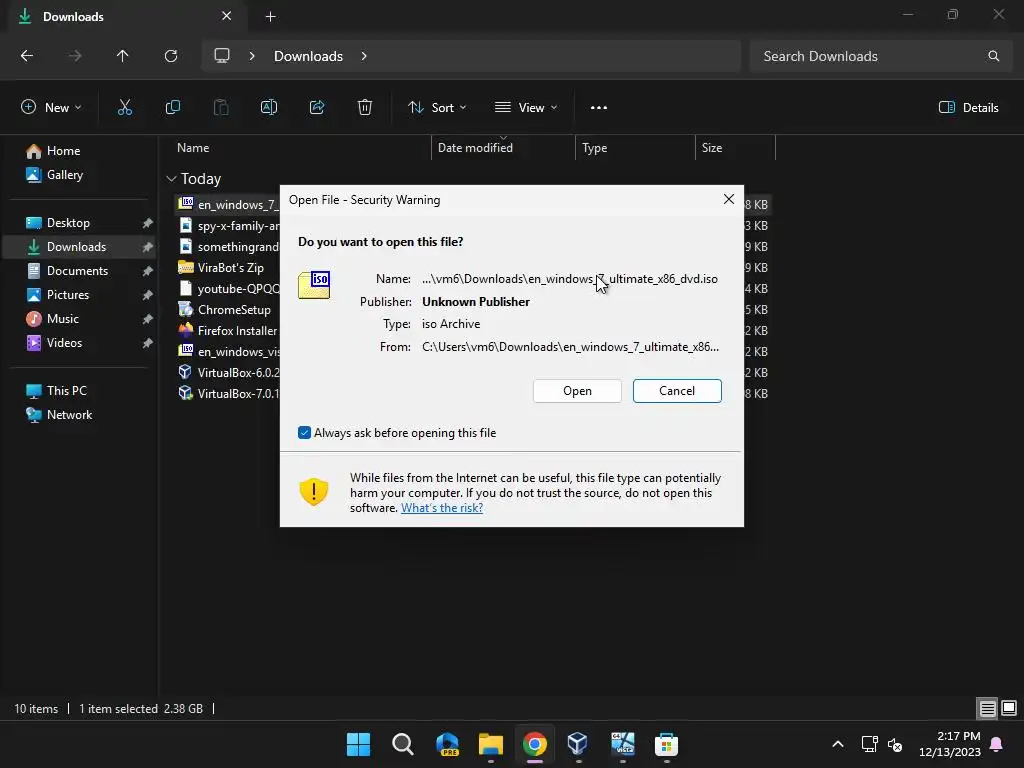Close the Downloads tab
Screen dimensions: 1024x768
226,16
